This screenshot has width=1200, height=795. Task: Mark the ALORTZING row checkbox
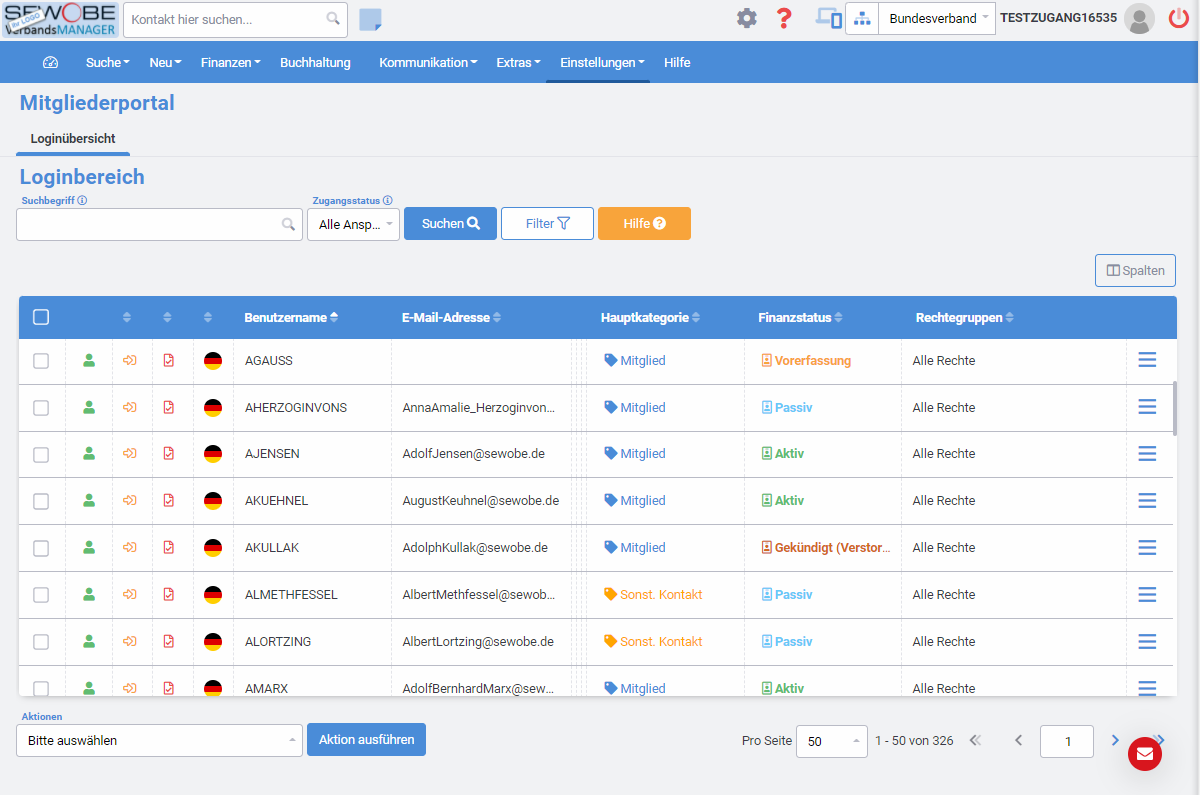click(41, 642)
